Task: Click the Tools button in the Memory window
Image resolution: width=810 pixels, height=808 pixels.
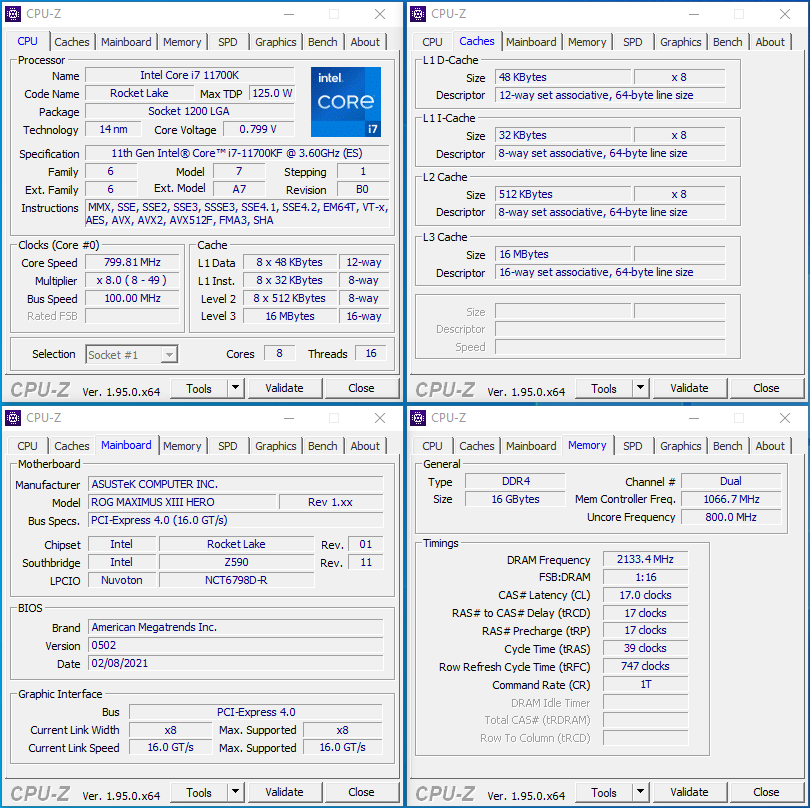Action: (x=604, y=793)
